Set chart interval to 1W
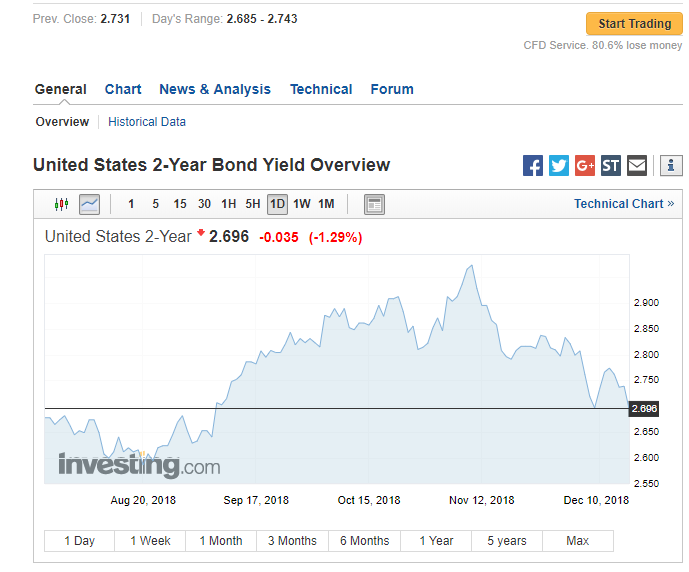 302,204
